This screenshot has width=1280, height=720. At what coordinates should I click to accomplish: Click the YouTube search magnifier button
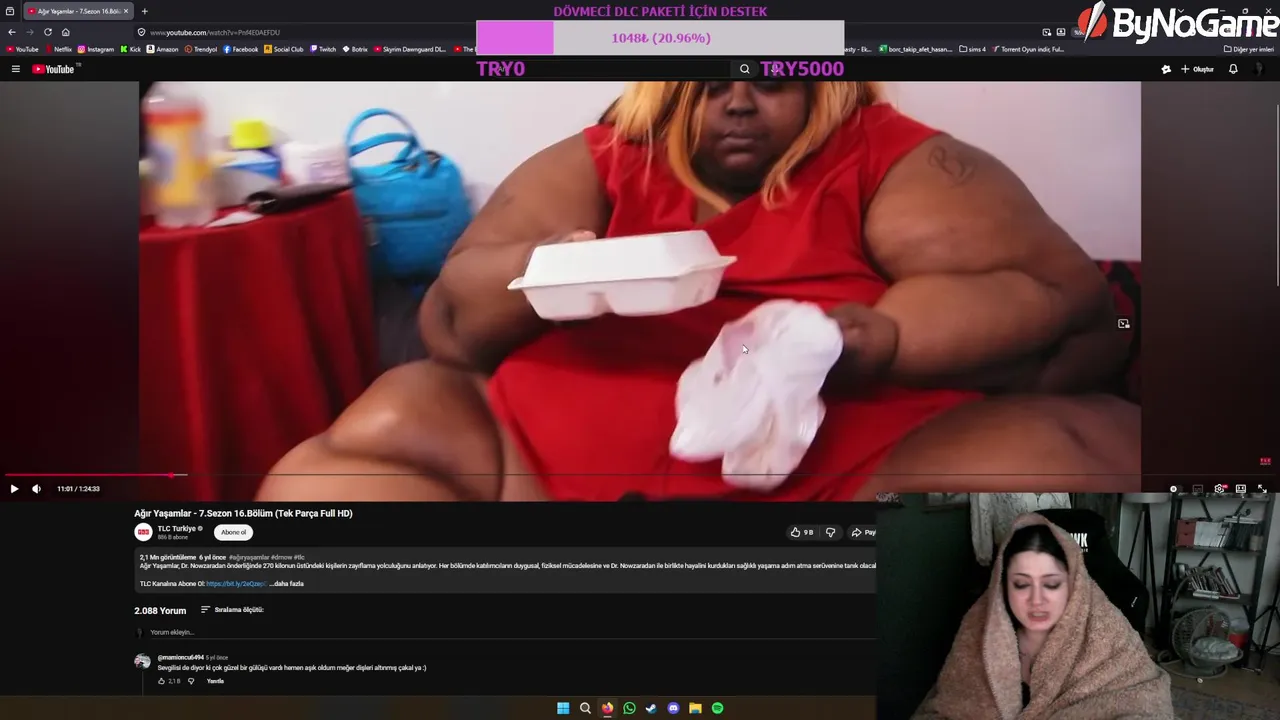point(744,69)
